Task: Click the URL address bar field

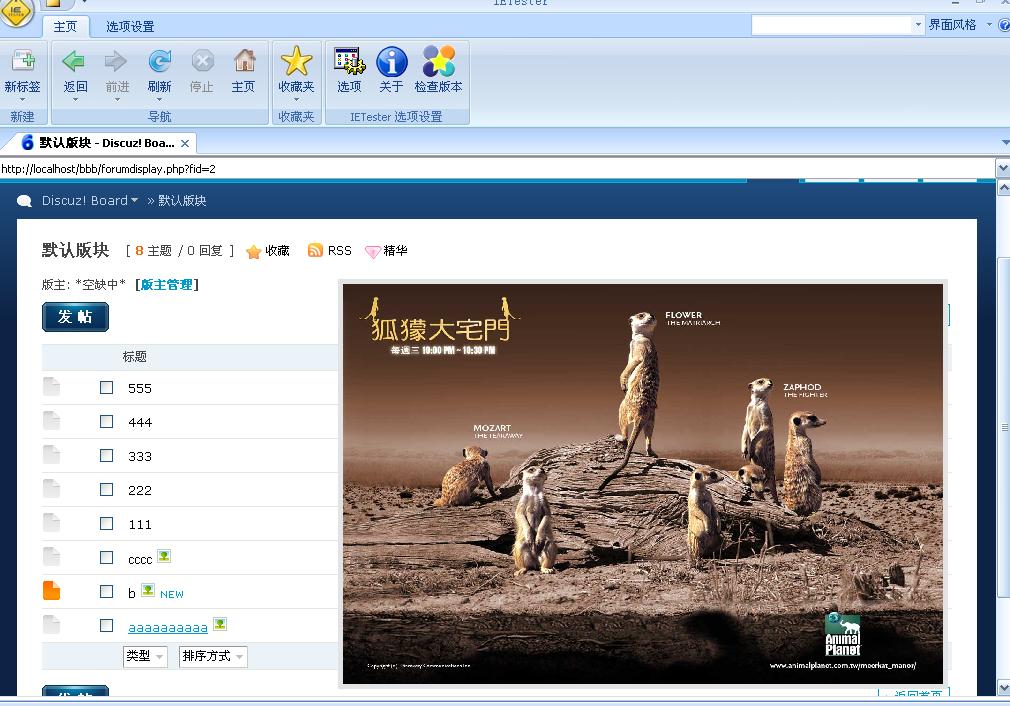Action: pyautogui.click(x=497, y=169)
